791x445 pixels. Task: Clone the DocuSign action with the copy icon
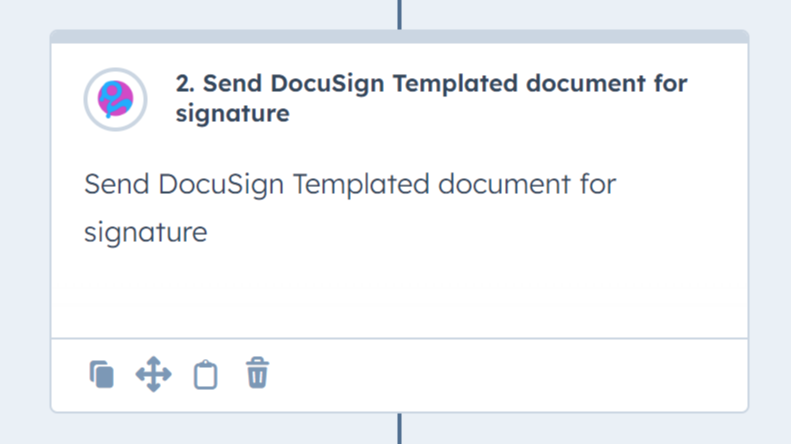point(101,375)
